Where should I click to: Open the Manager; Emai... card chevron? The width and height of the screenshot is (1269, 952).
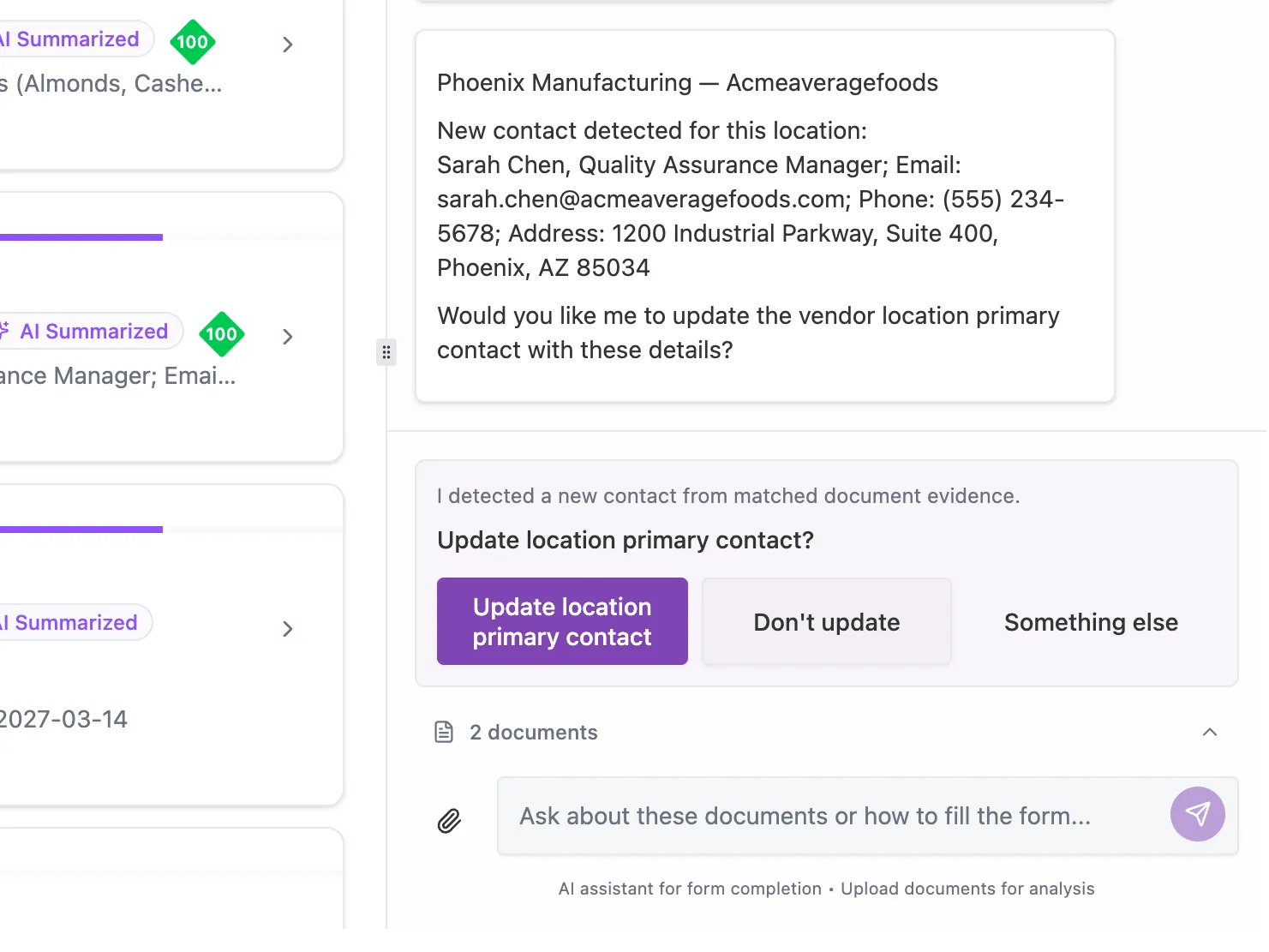288,337
